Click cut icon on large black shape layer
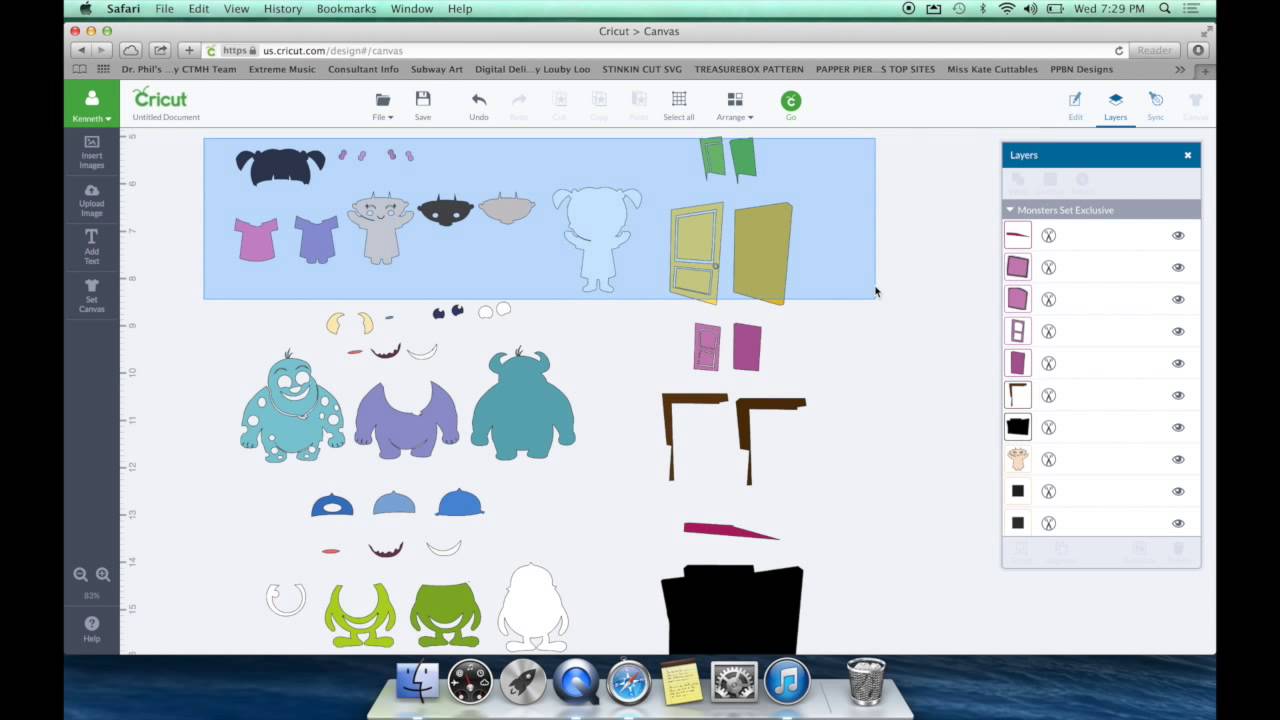Viewport: 1280px width, 720px height. pyautogui.click(x=1048, y=428)
